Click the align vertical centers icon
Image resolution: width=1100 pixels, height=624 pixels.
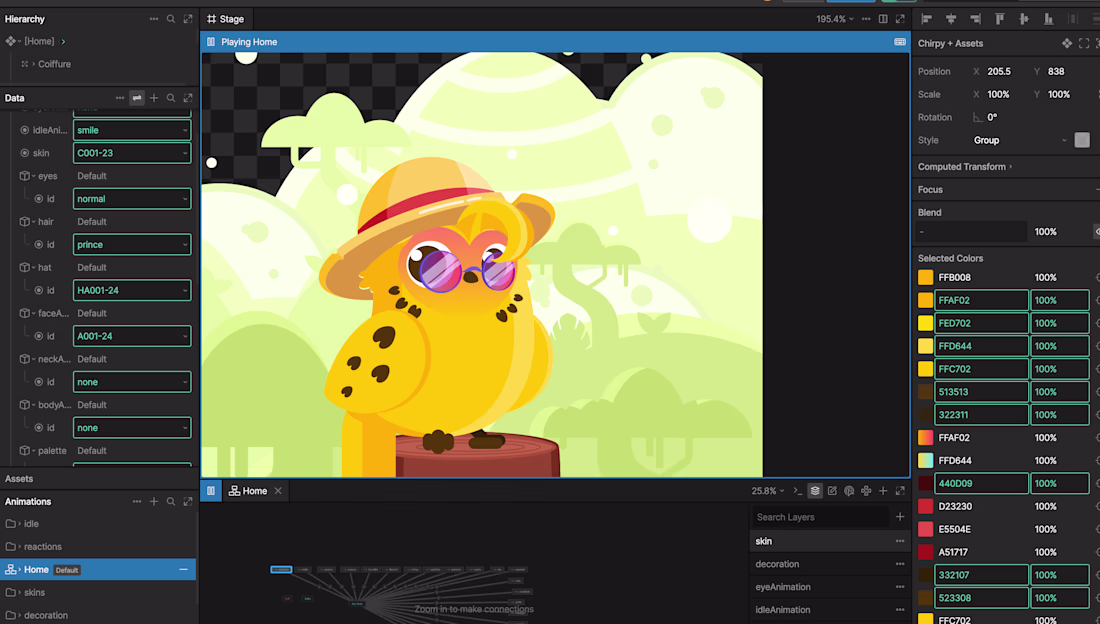[1024, 19]
